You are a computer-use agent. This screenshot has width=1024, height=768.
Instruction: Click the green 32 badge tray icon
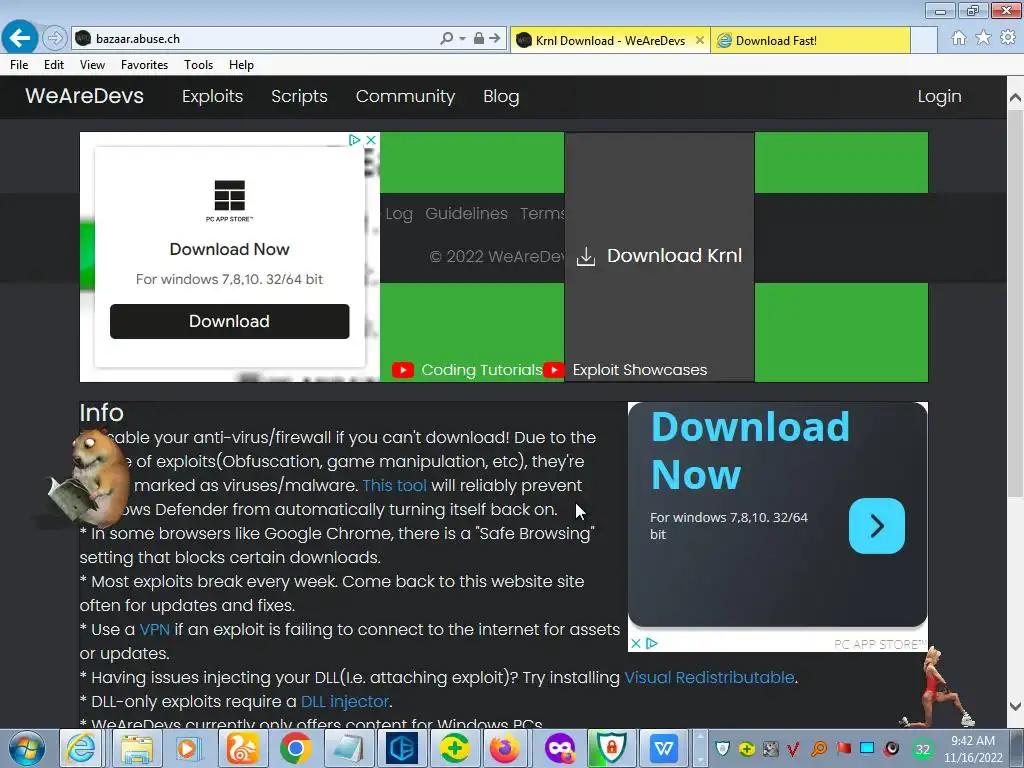click(x=923, y=749)
